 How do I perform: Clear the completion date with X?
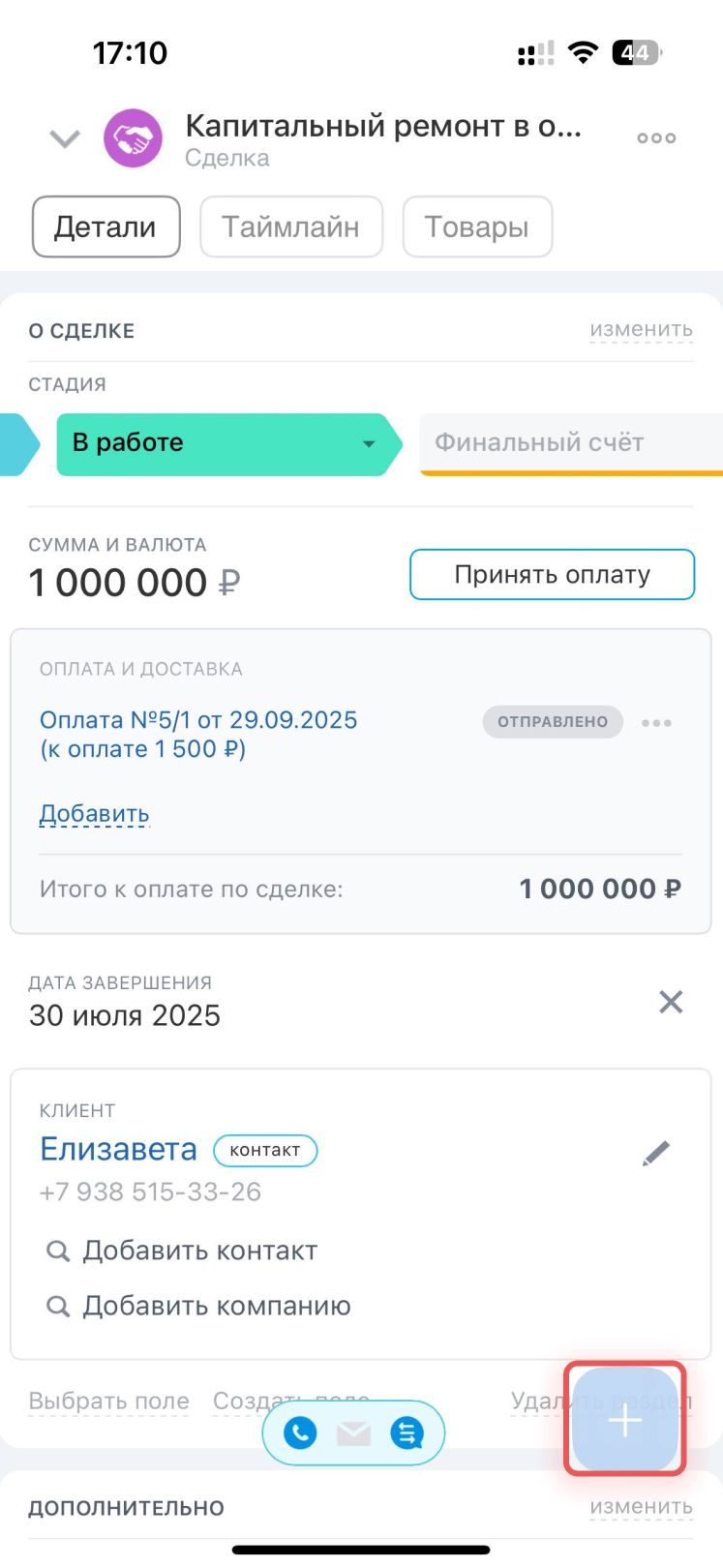pyautogui.click(x=671, y=1002)
